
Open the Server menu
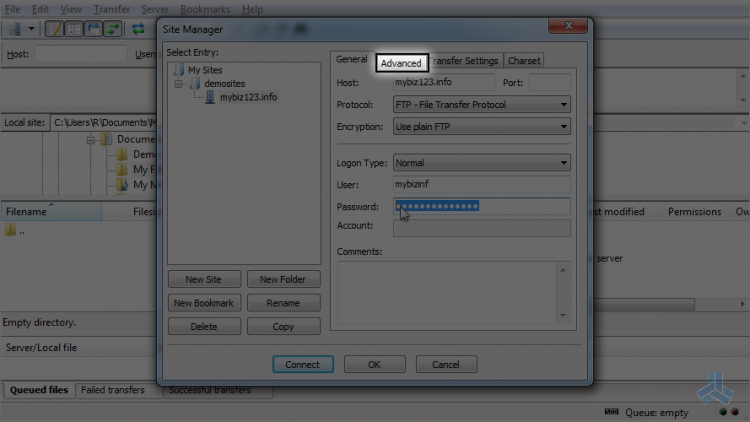(x=155, y=9)
